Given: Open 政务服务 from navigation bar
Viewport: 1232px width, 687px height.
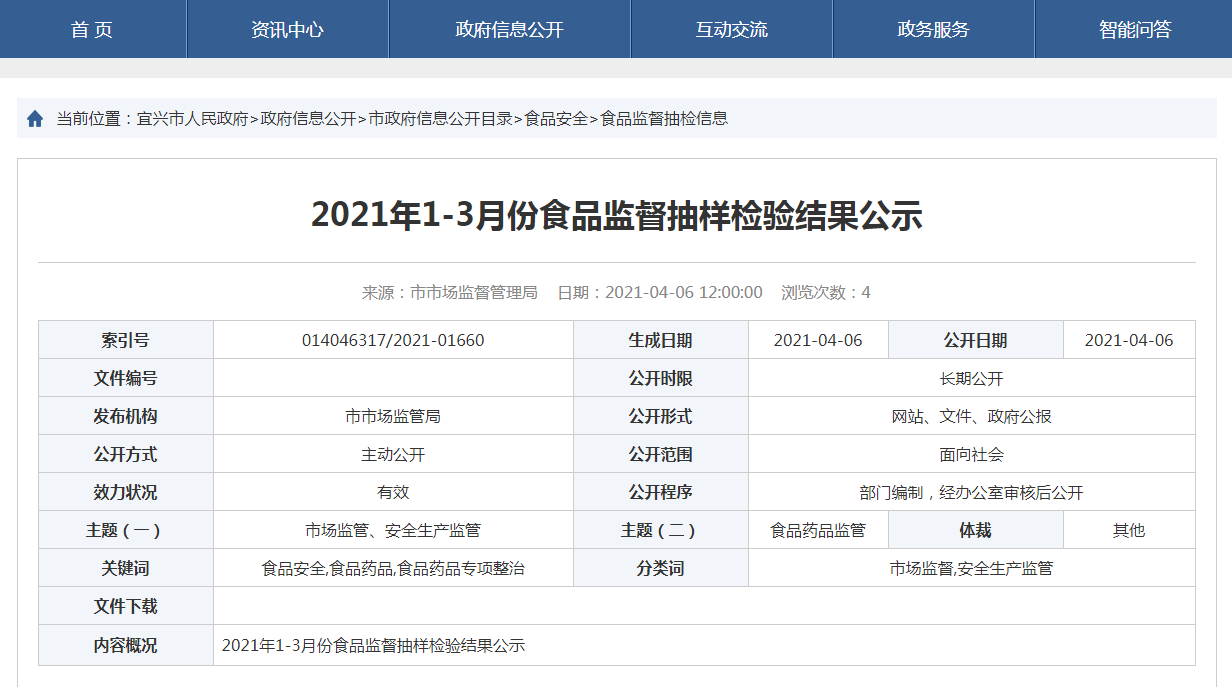Looking at the screenshot, I should pos(933,30).
